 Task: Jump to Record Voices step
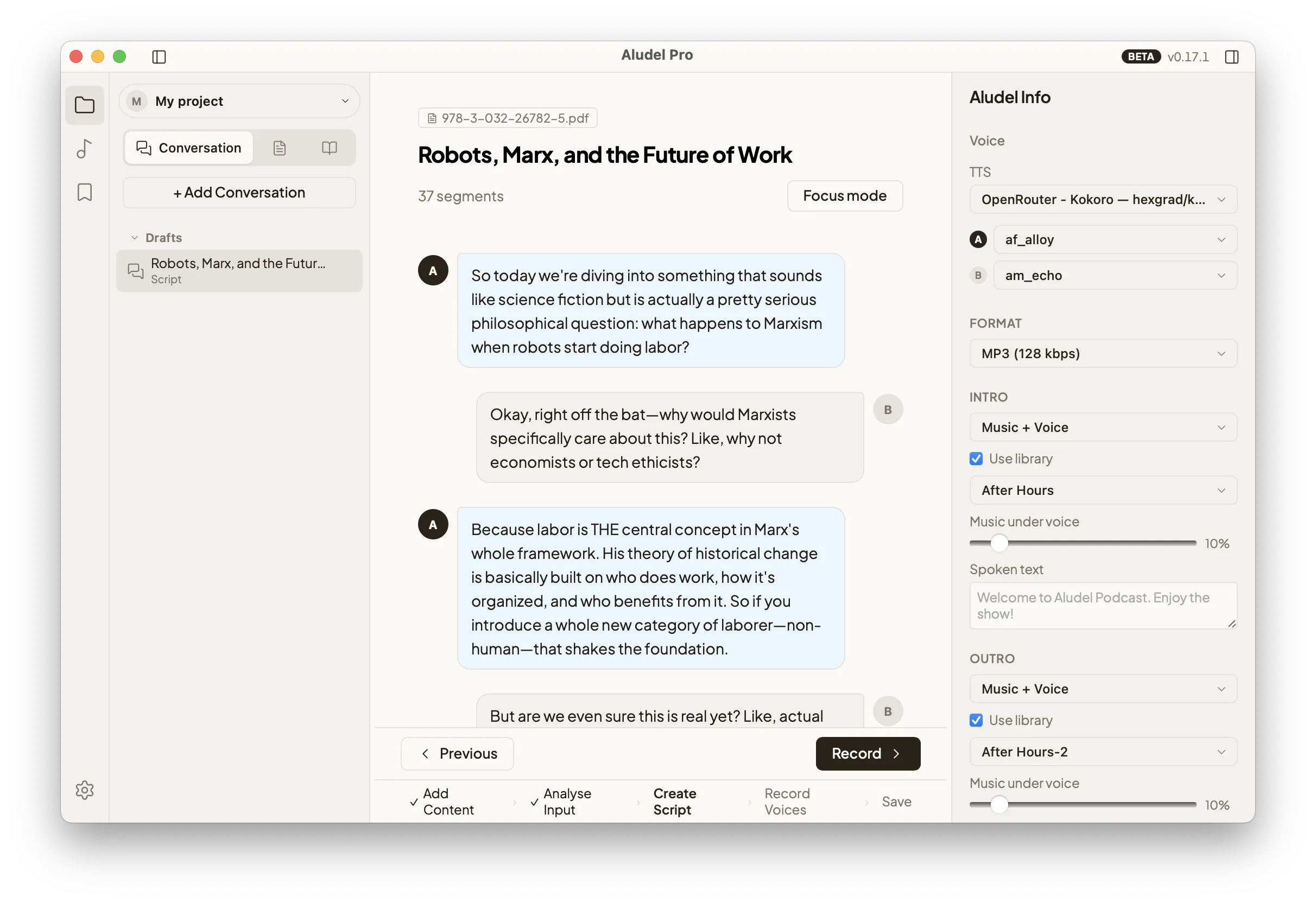pos(787,801)
